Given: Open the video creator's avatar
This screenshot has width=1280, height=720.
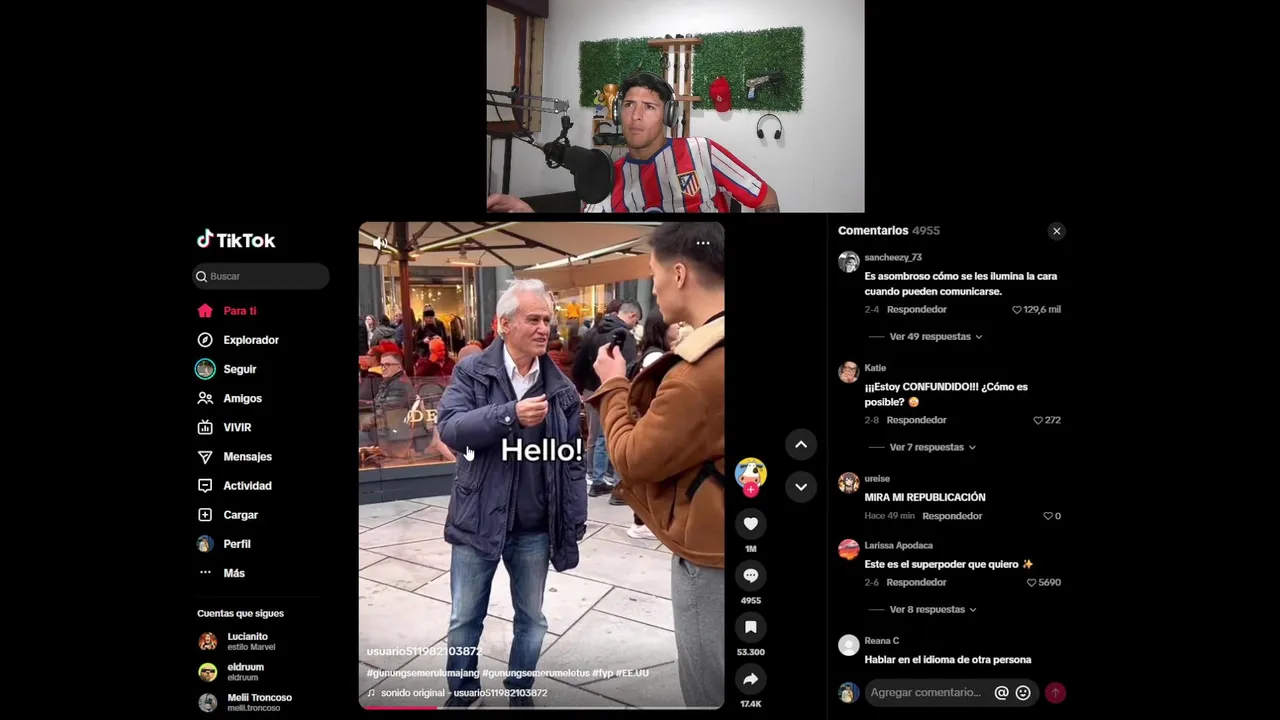Looking at the screenshot, I should pyautogui.click(x=750, y=472).
